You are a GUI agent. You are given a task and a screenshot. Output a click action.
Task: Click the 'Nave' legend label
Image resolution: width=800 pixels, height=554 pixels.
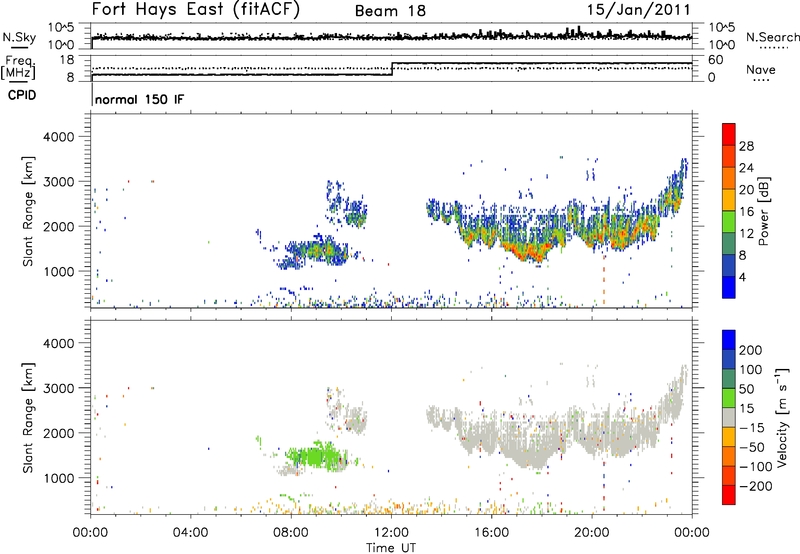761,69
